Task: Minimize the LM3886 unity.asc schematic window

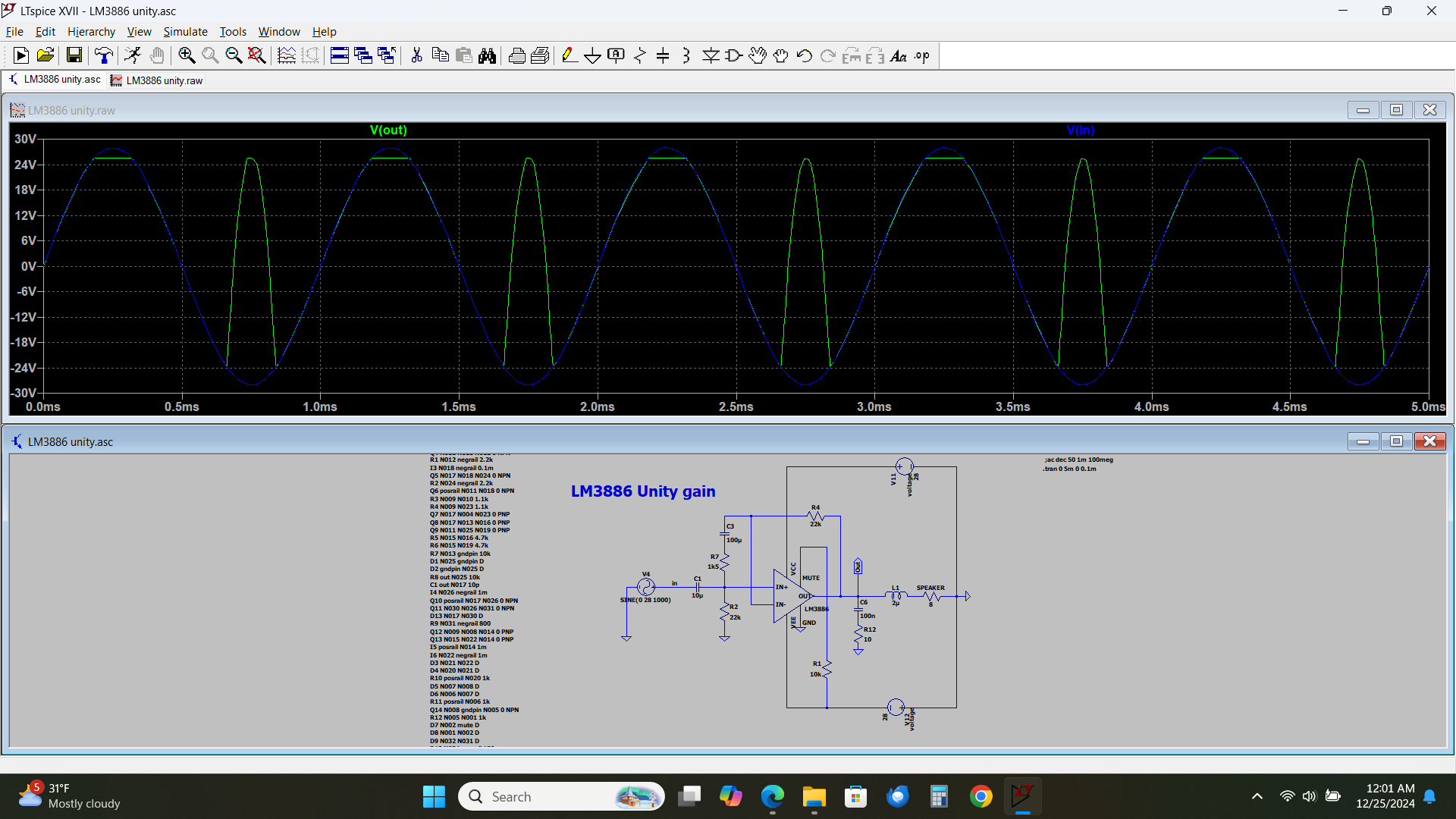Action: [x=1363, y=441]
